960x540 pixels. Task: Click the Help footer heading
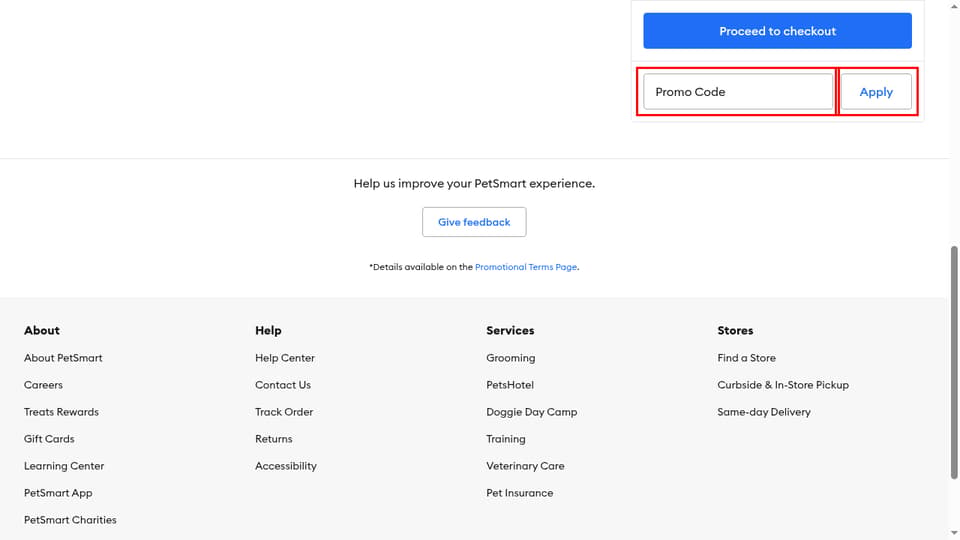pyautogui.click(x=268, y=330)
